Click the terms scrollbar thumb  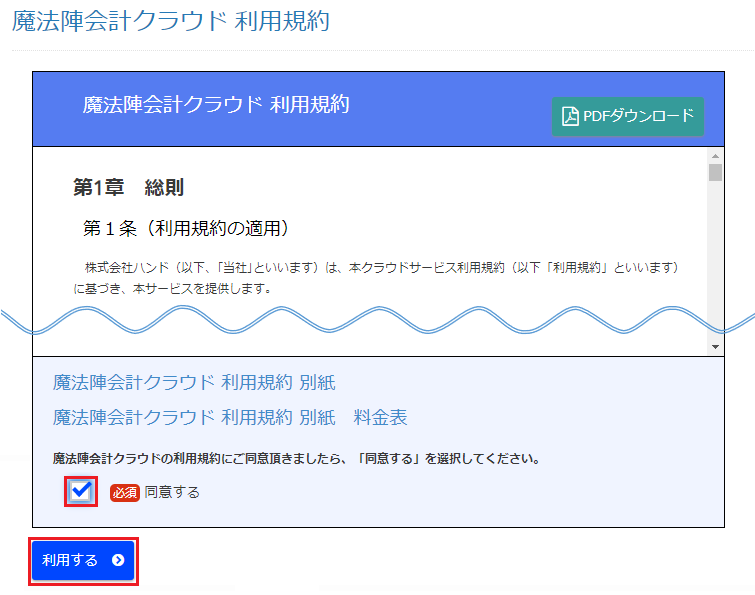coord(715,173)
